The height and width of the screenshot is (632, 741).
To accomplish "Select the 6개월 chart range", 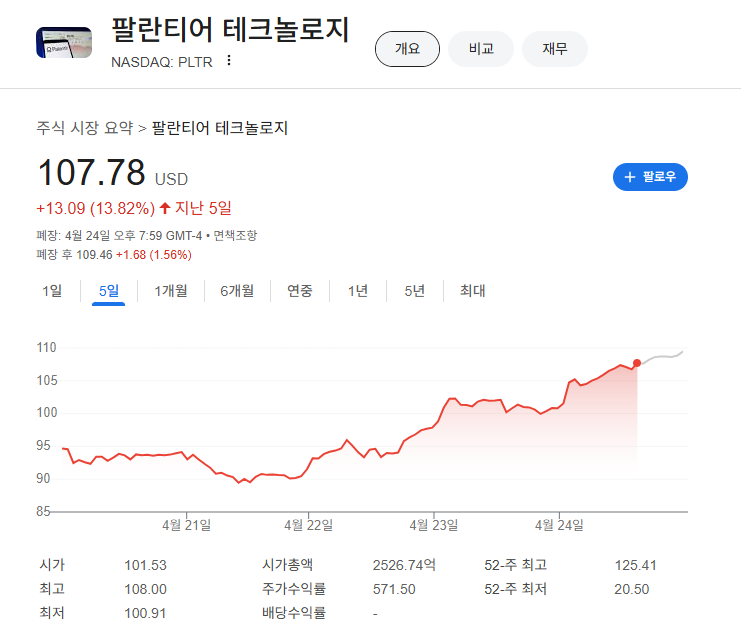I will tap(237, 291).
